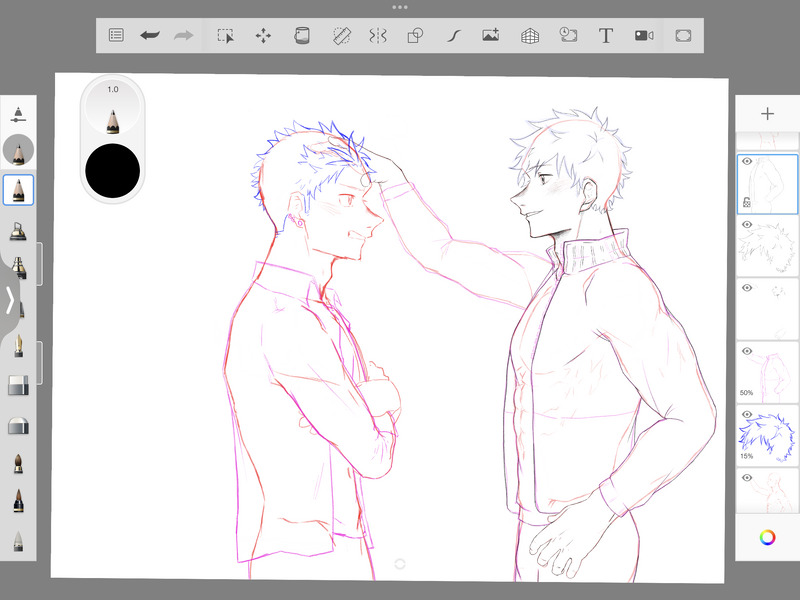Select the hard eraser block
Image resolution: width=800 pixels, height=600 pixels.
[18, 386]
